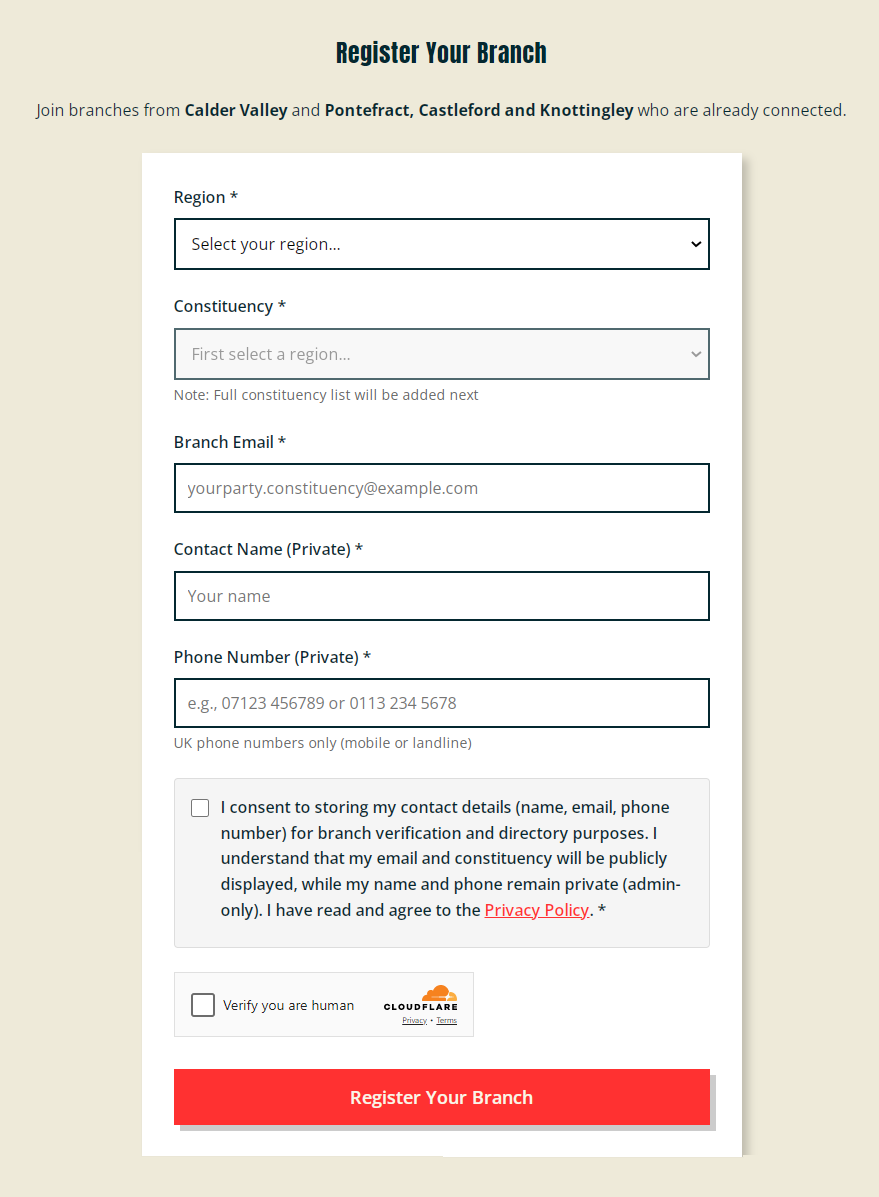The width and height of the screenshot is (879, 1197).
Task: Click the 'Constituency *' field label
Action: click(x=229, y=306)
